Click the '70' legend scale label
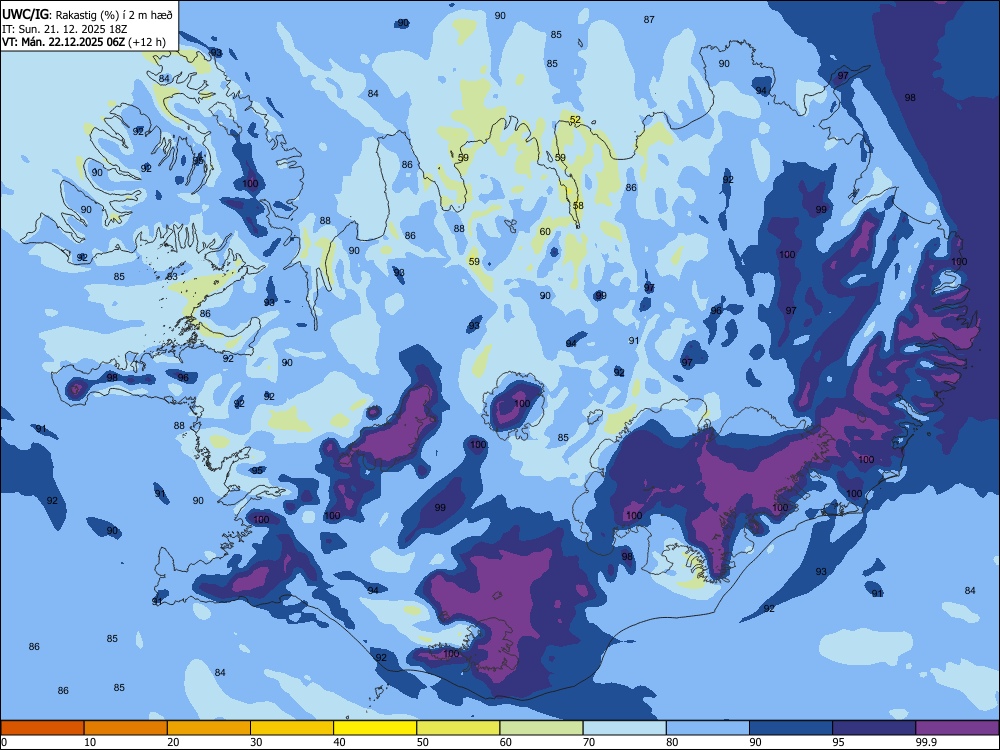 [589, 742]
